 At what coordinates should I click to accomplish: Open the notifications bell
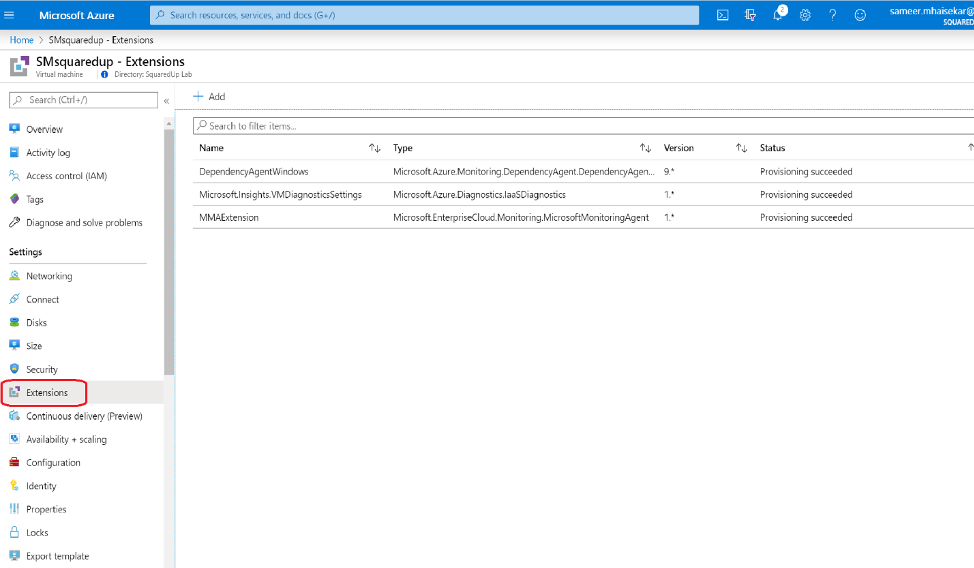tap(778, 15)
